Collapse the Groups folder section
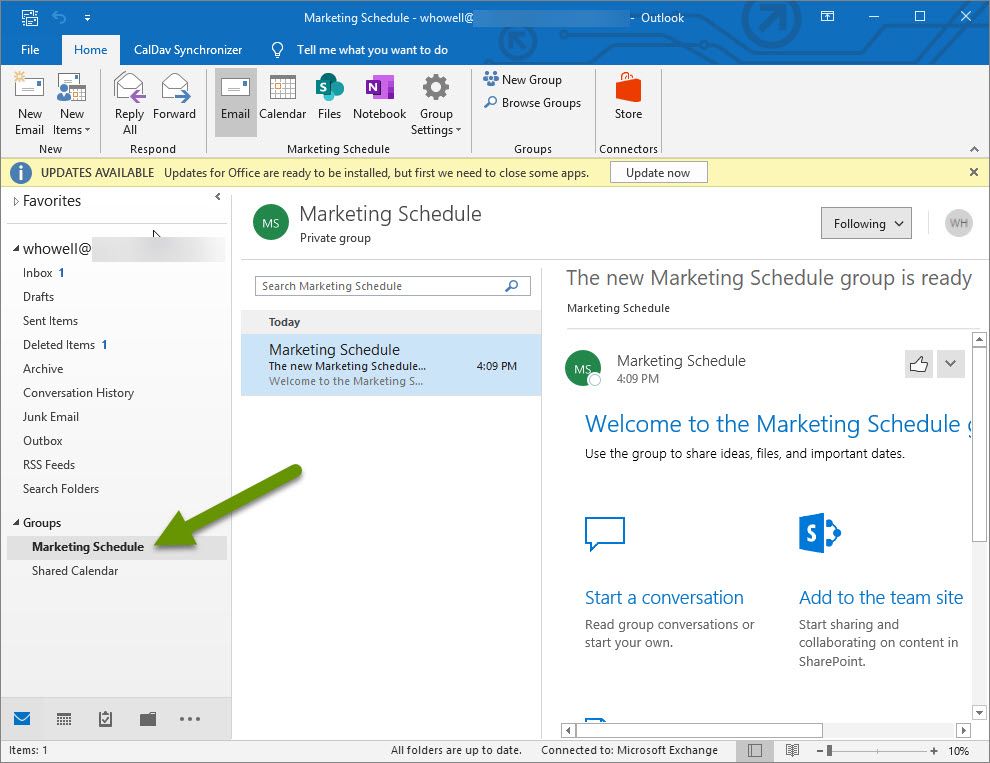Screen dimensions: 990x763 15,523
